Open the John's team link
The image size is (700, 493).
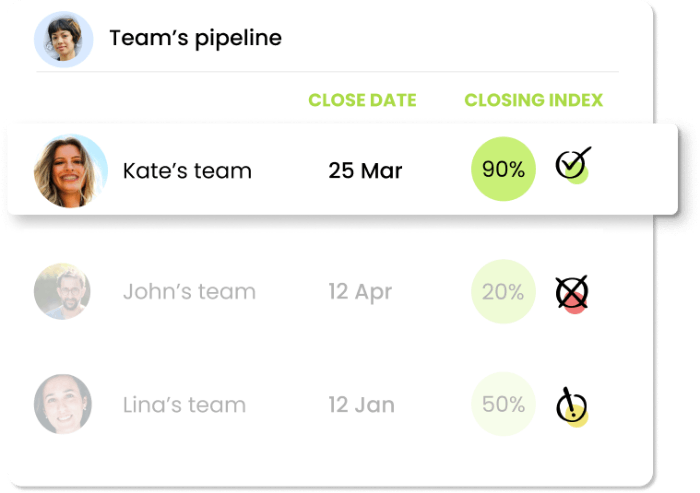point(189,292)
